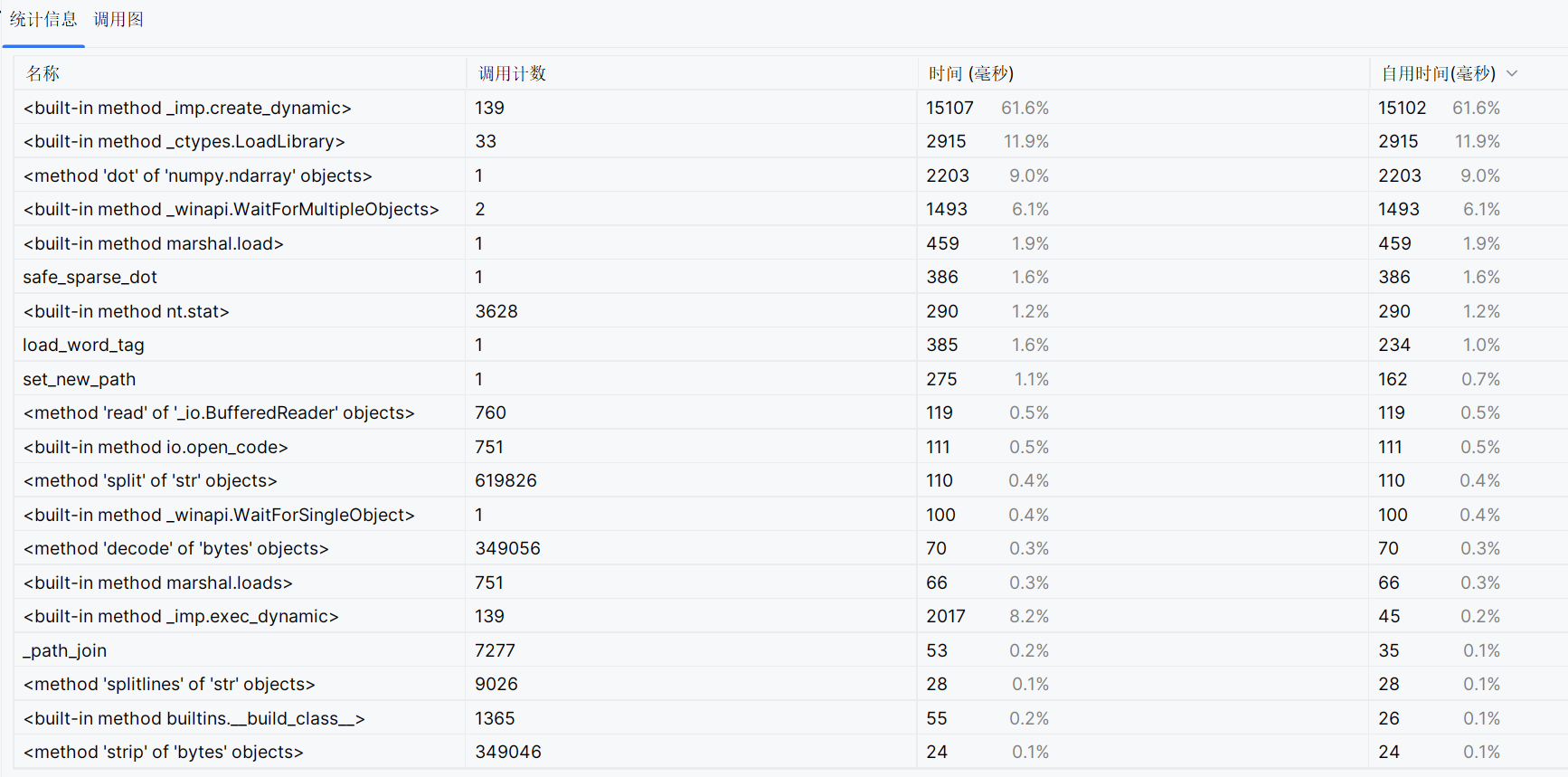Click the builtins.__build_class__ row
1568x777 pixels.
click(194, 718)
